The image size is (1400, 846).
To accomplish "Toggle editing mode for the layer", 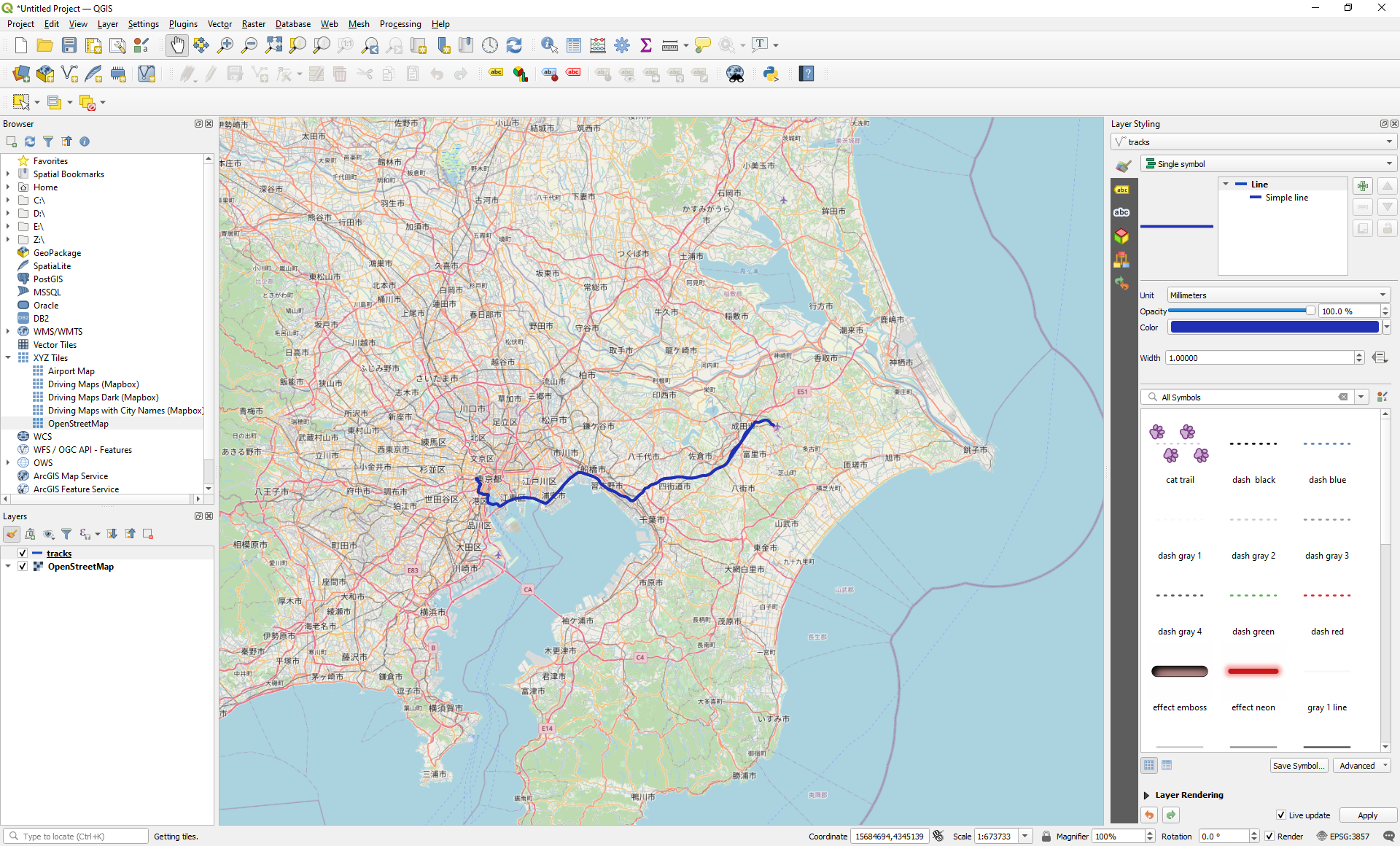I will (211, 73).
